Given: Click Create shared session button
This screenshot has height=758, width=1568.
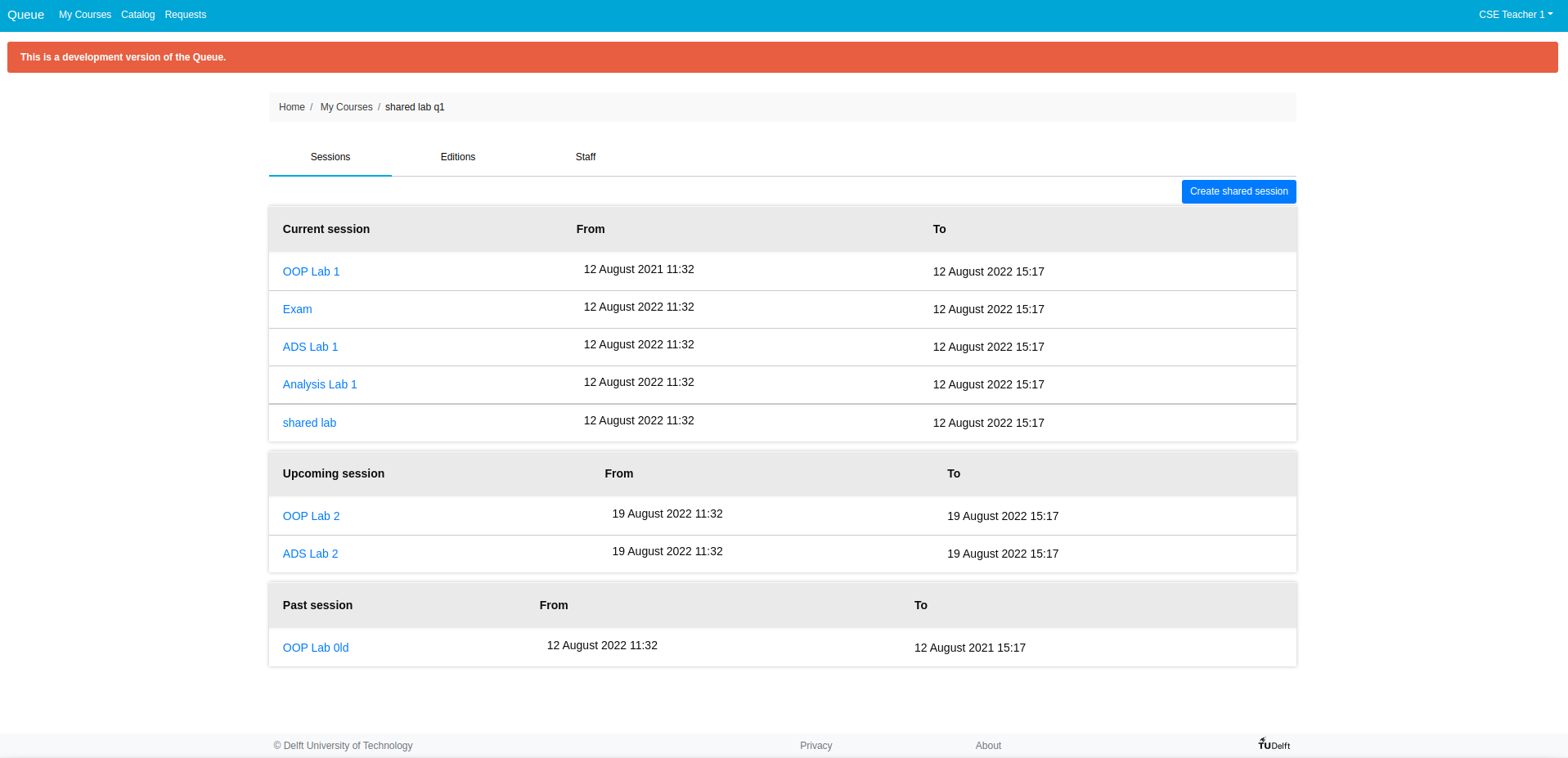Looking at the screenshot, I should pos(1238,191).
